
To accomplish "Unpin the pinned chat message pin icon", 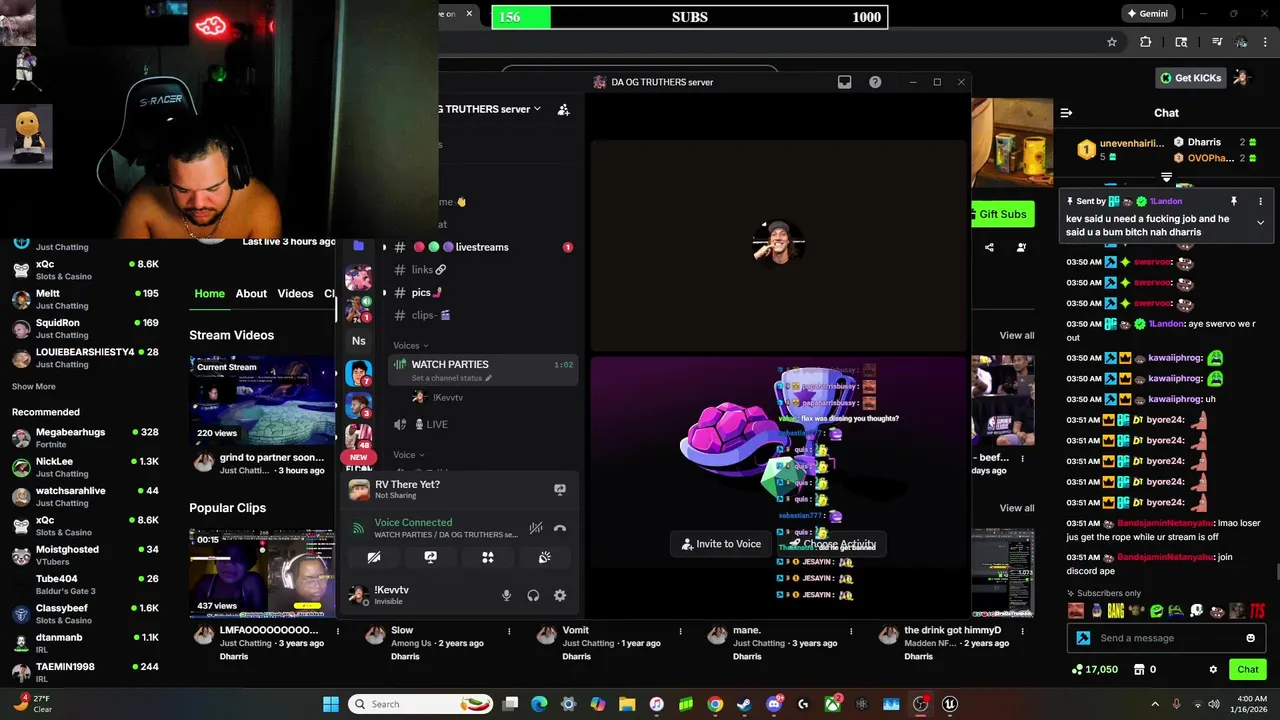I will tap(1234, 201).
